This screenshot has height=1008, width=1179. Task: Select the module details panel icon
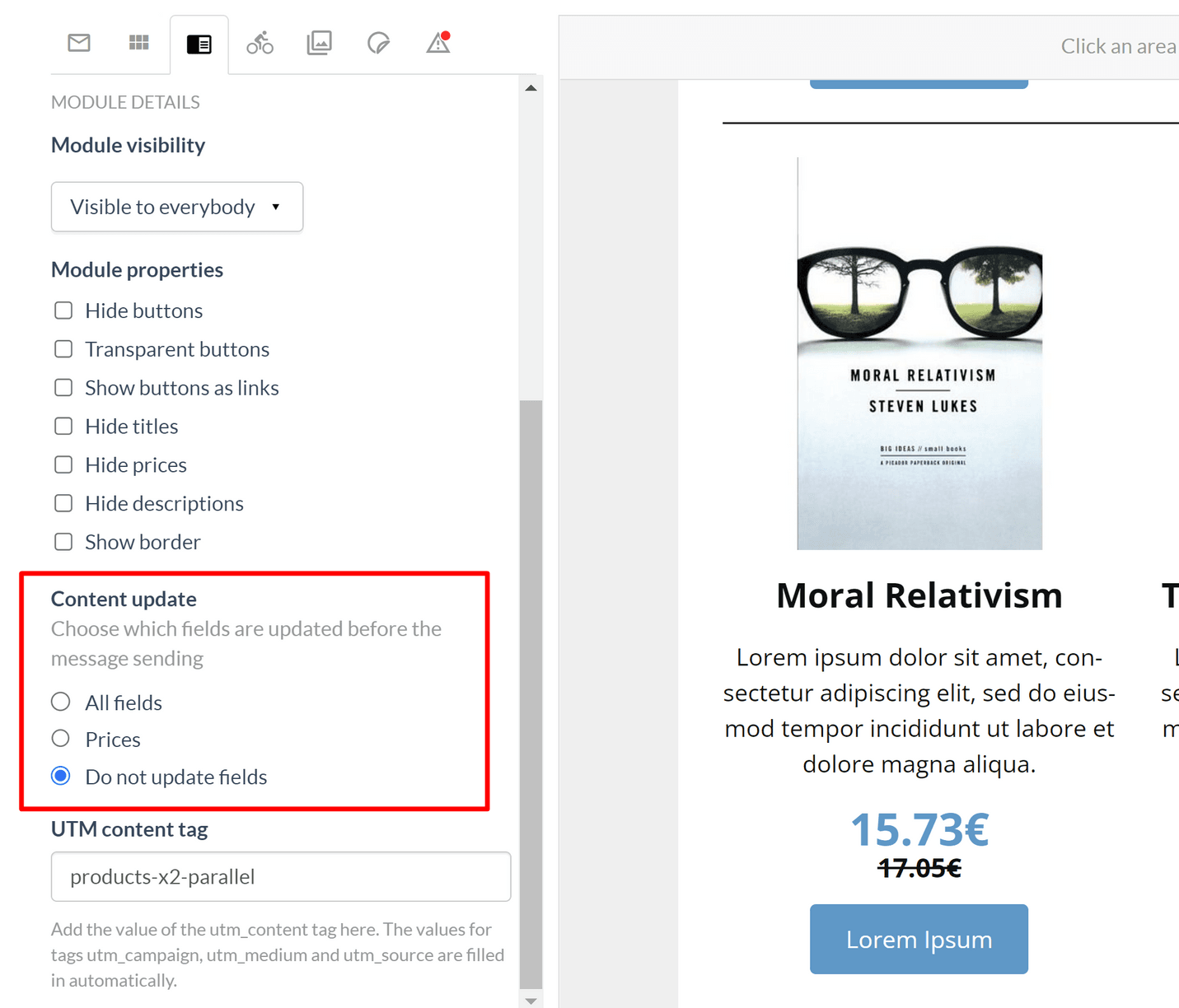point(199,44)
